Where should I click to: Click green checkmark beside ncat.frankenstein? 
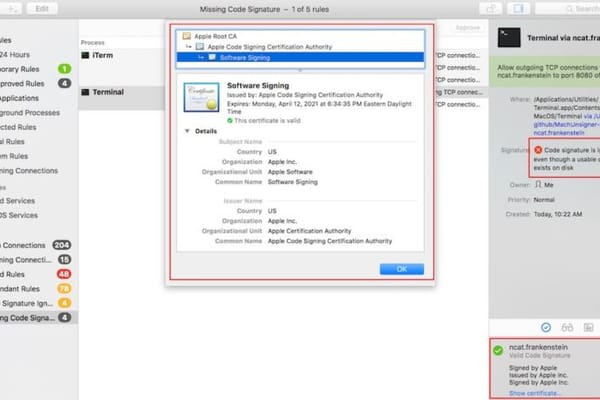pyautogui.click(x=498, y=350)
